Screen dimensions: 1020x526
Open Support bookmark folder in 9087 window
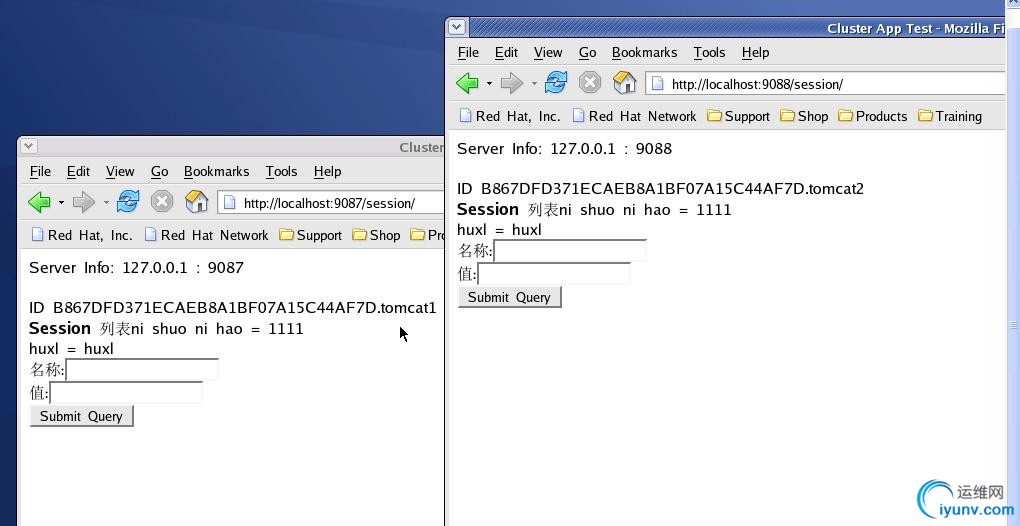pos(311,235)
